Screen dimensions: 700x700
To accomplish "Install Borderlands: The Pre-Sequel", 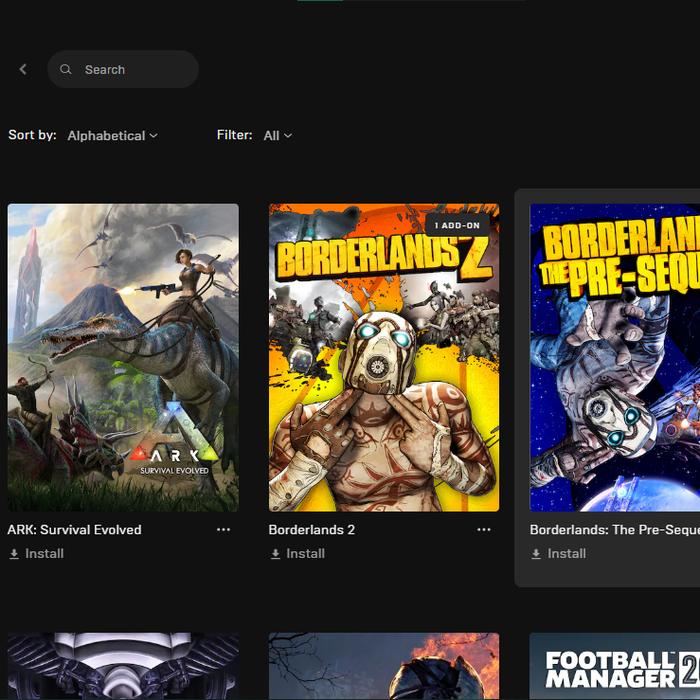I will [558, 554].
